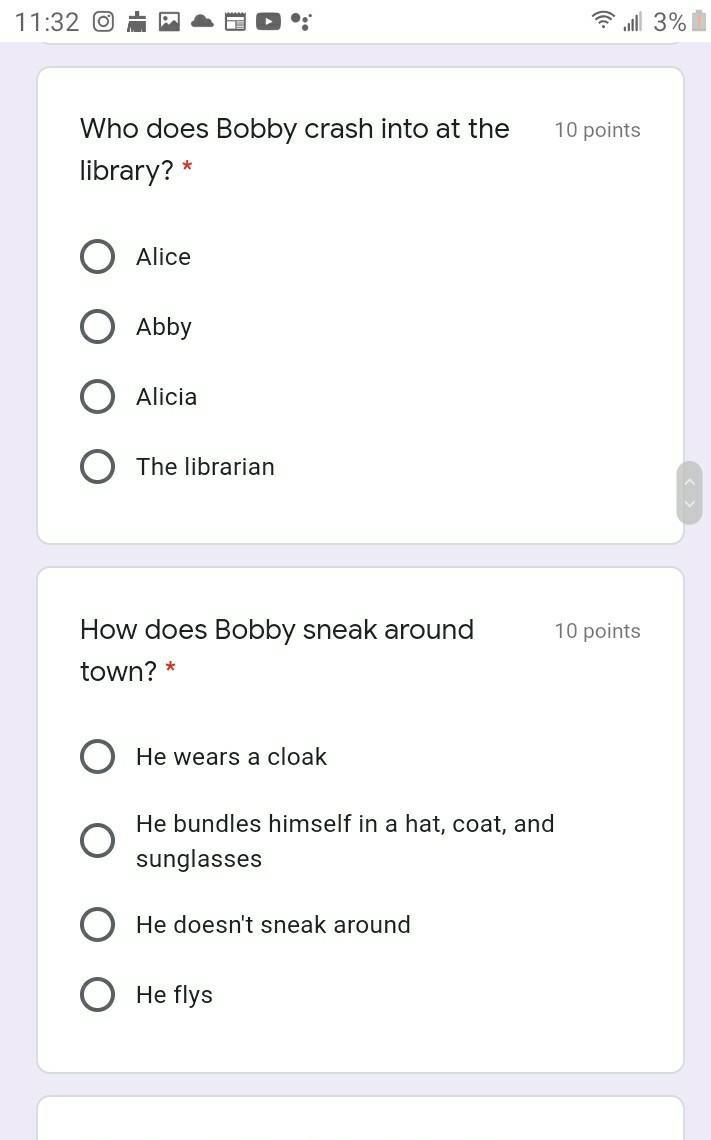Tap the cloud notification icon
Viewport: 711px width, 1140px height.
click(202, 22)
